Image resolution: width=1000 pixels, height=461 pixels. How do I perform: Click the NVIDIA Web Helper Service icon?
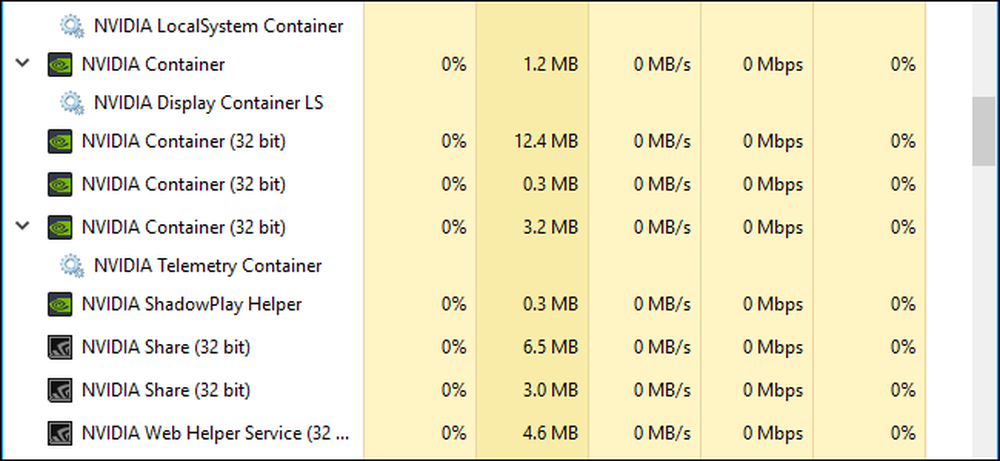60,434
